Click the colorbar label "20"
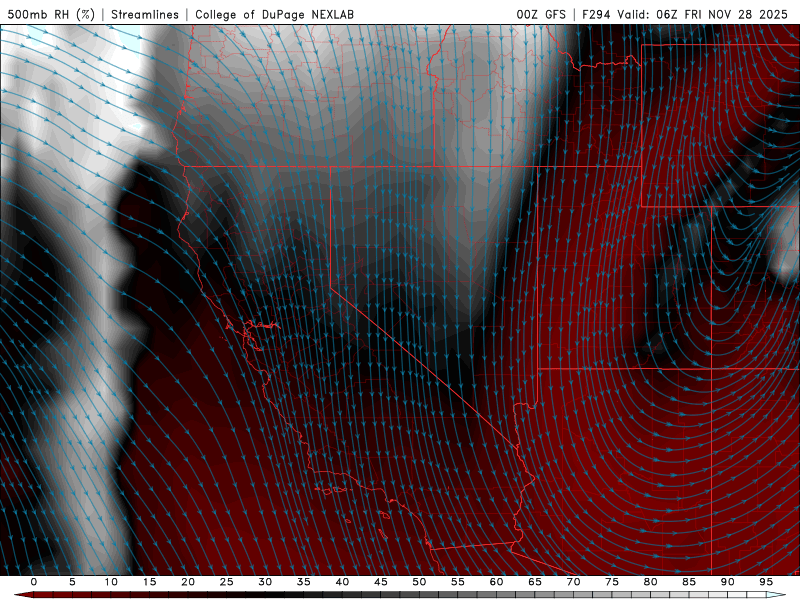The height and width of the screenshot is (600, 800). coord(188,582)
